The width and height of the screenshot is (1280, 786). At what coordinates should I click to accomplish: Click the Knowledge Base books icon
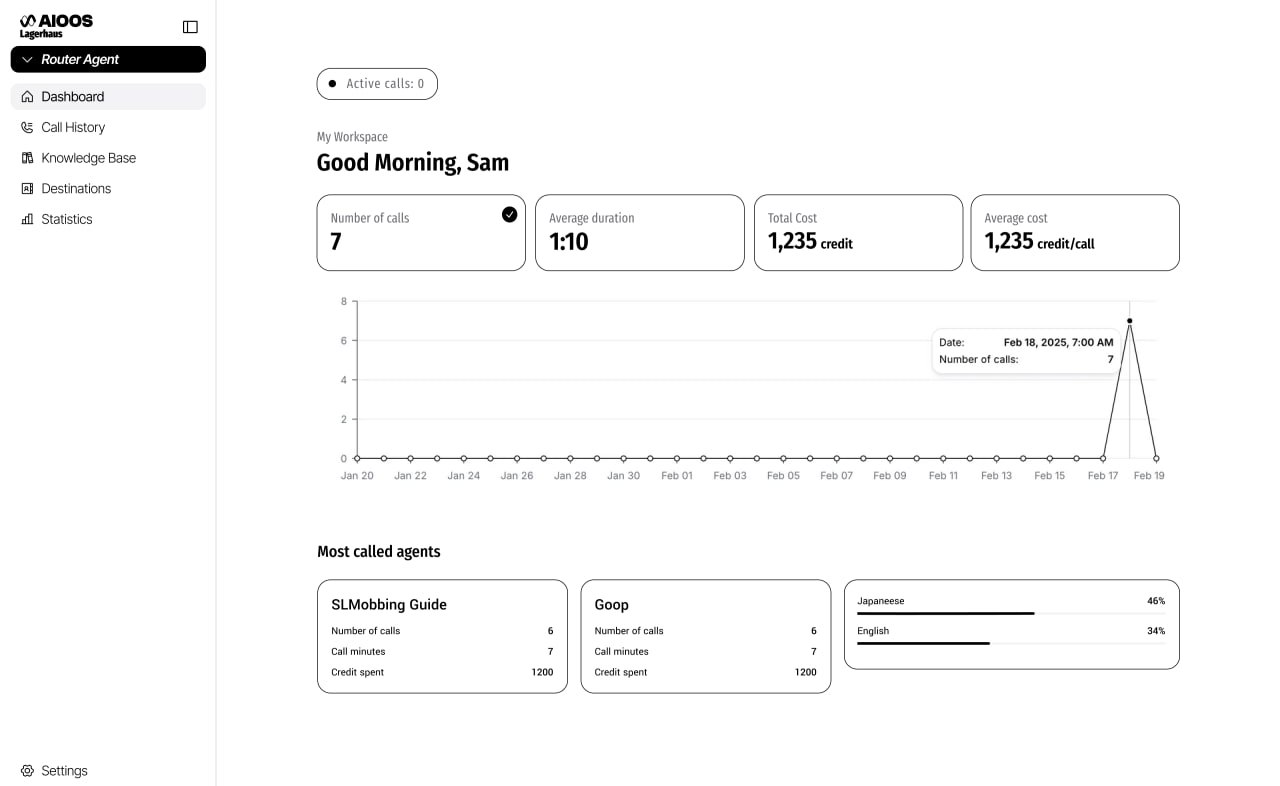(27, 158)
